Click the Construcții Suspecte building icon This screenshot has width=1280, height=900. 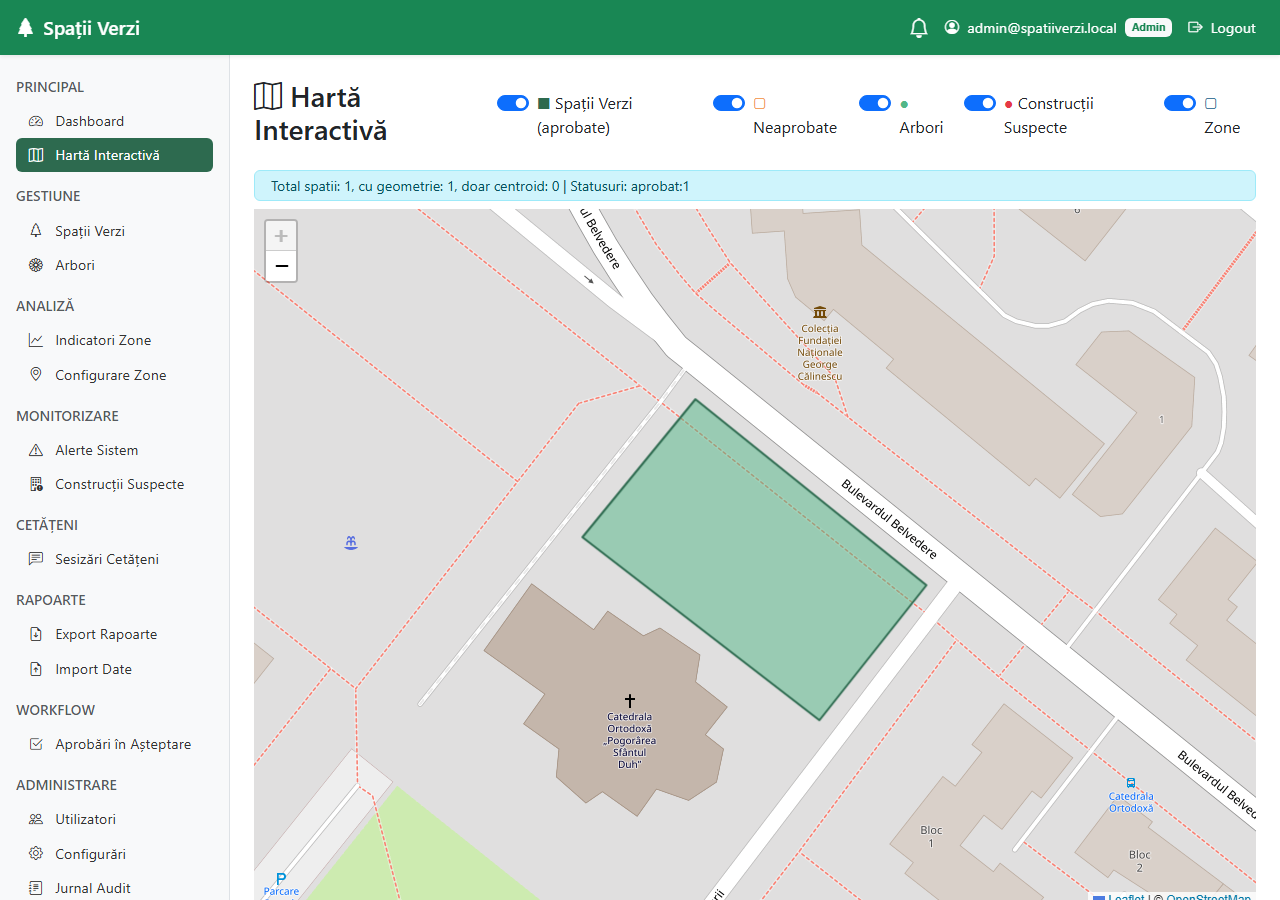36,484
